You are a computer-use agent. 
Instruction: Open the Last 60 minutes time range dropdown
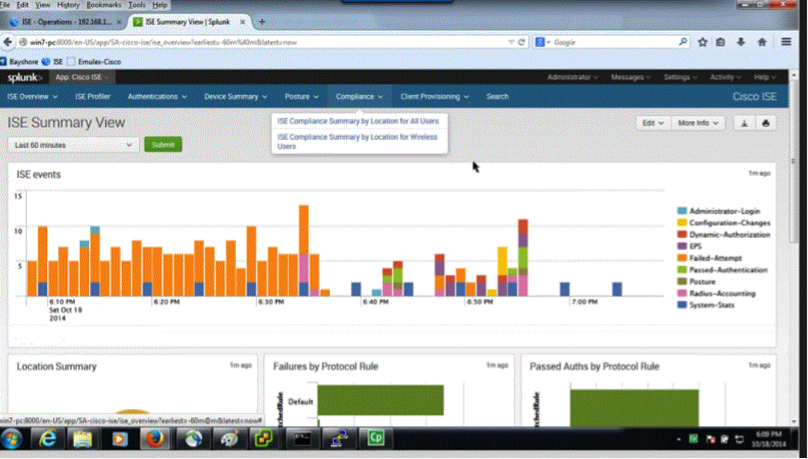pyautogui.click(x=73, y=145)
